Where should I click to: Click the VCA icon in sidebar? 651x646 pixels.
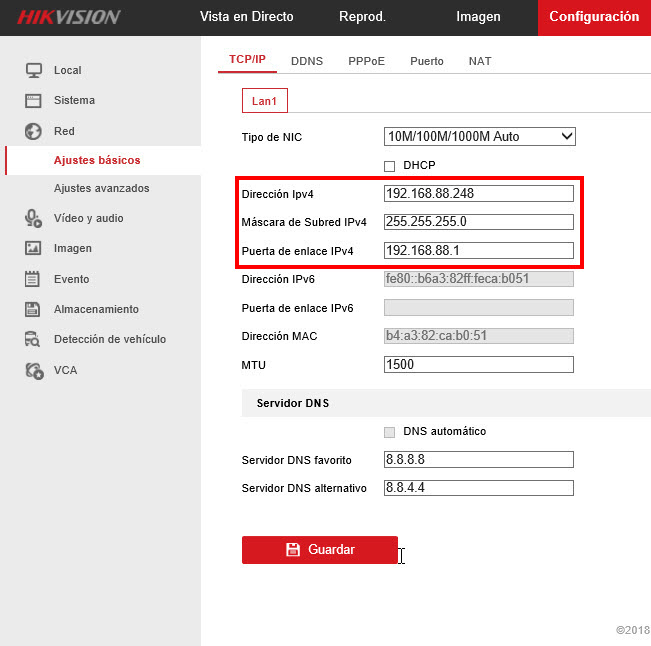[x=34, y=370]
